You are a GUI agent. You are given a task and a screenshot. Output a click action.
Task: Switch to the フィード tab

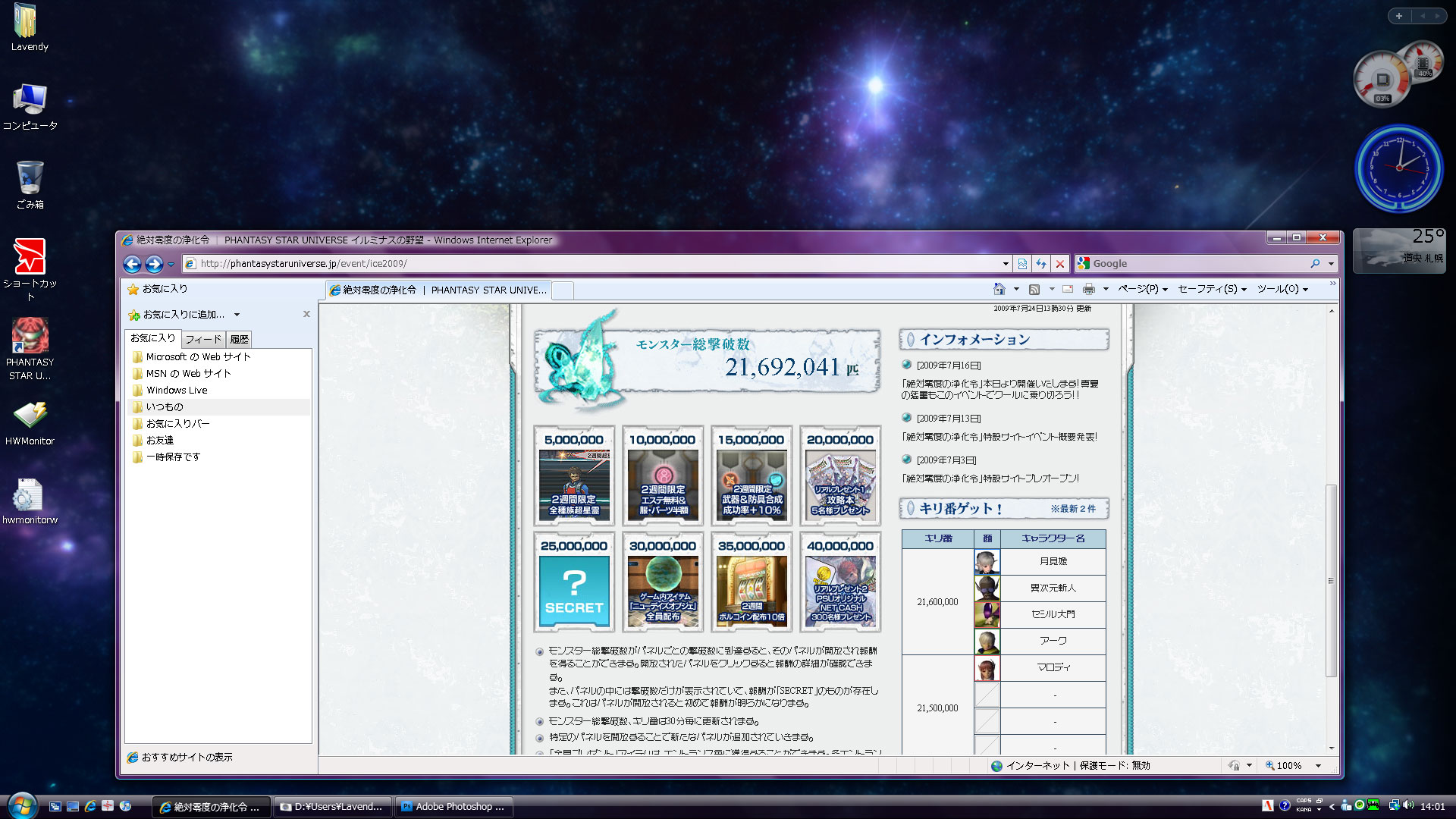click(x=203, y=339)
